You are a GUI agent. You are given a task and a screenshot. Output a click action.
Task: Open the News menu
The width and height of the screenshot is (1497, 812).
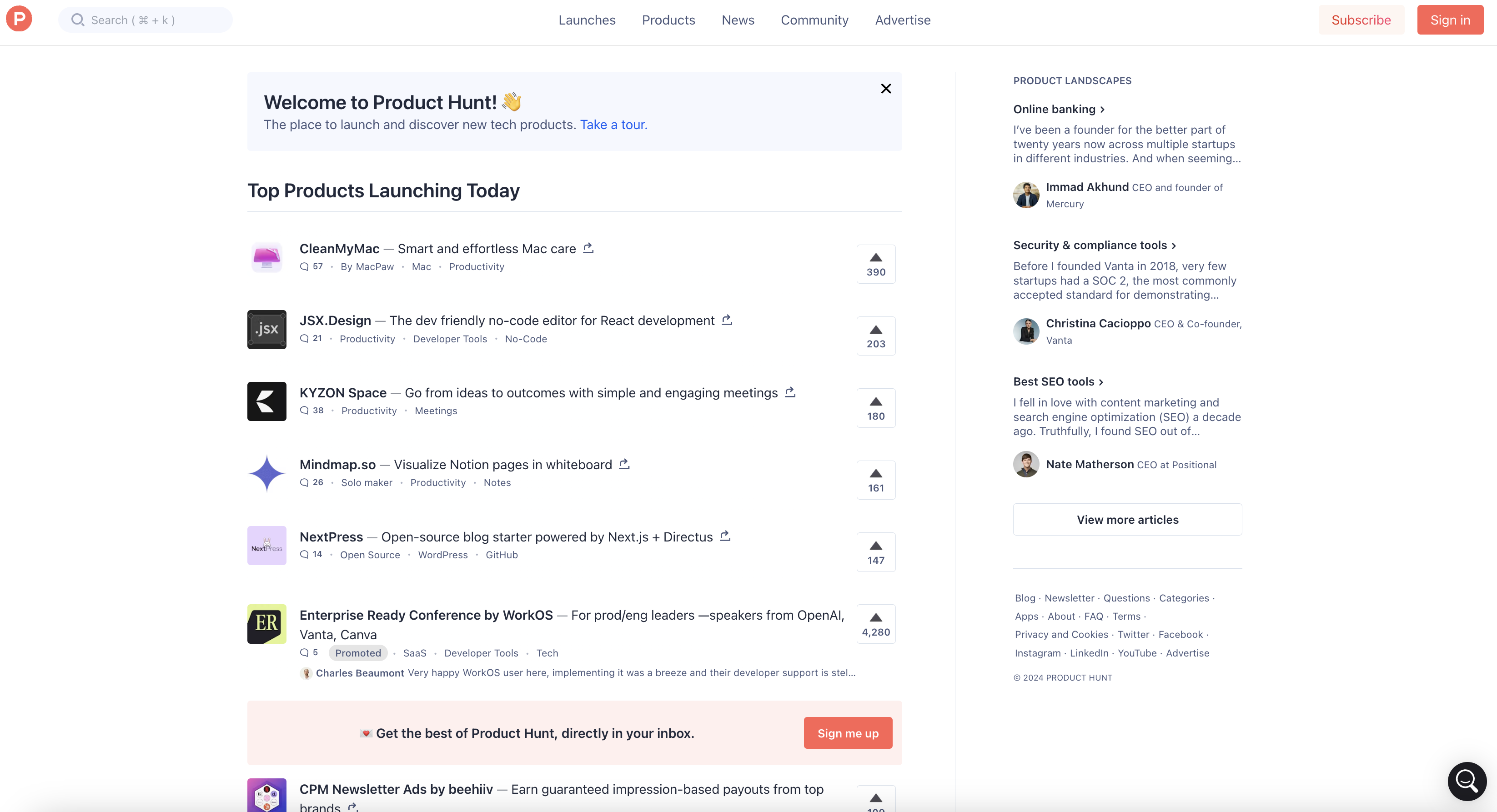[738, 20]
